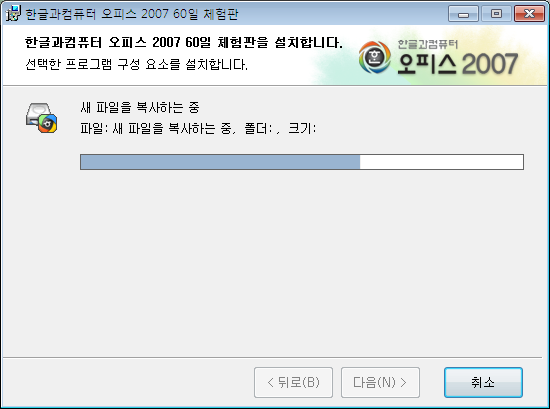The height and width of the screenshot is (409, 550).
Task: Click the 폴더: label in status line
Action: coord(259,128)
